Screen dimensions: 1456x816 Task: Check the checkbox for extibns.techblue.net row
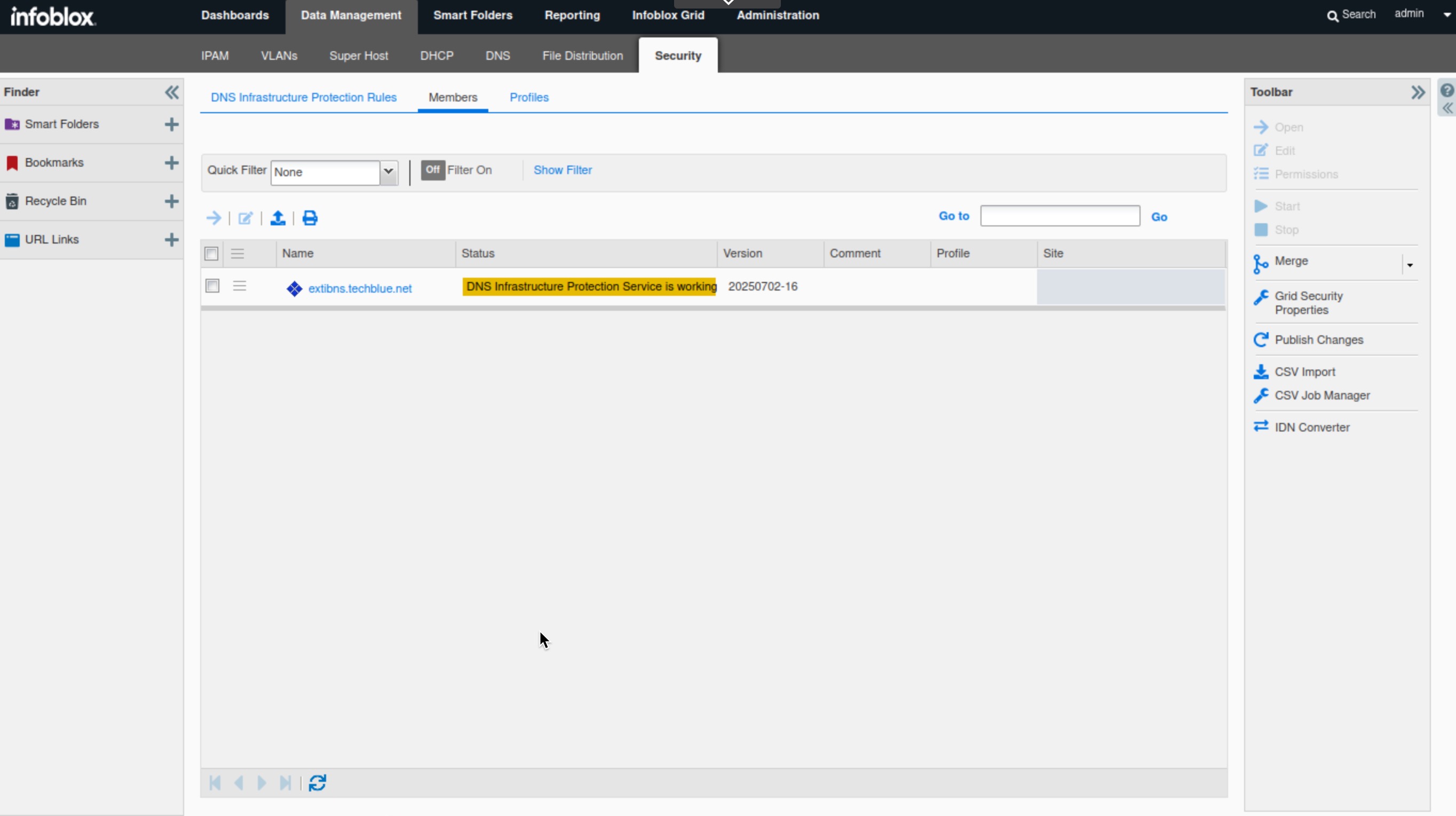[x=212, y=286]
